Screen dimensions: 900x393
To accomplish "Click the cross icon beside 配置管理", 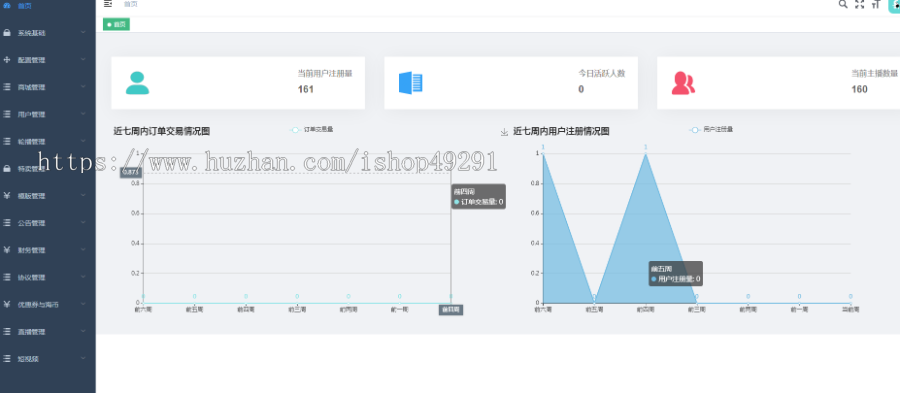I will [7, 60].
